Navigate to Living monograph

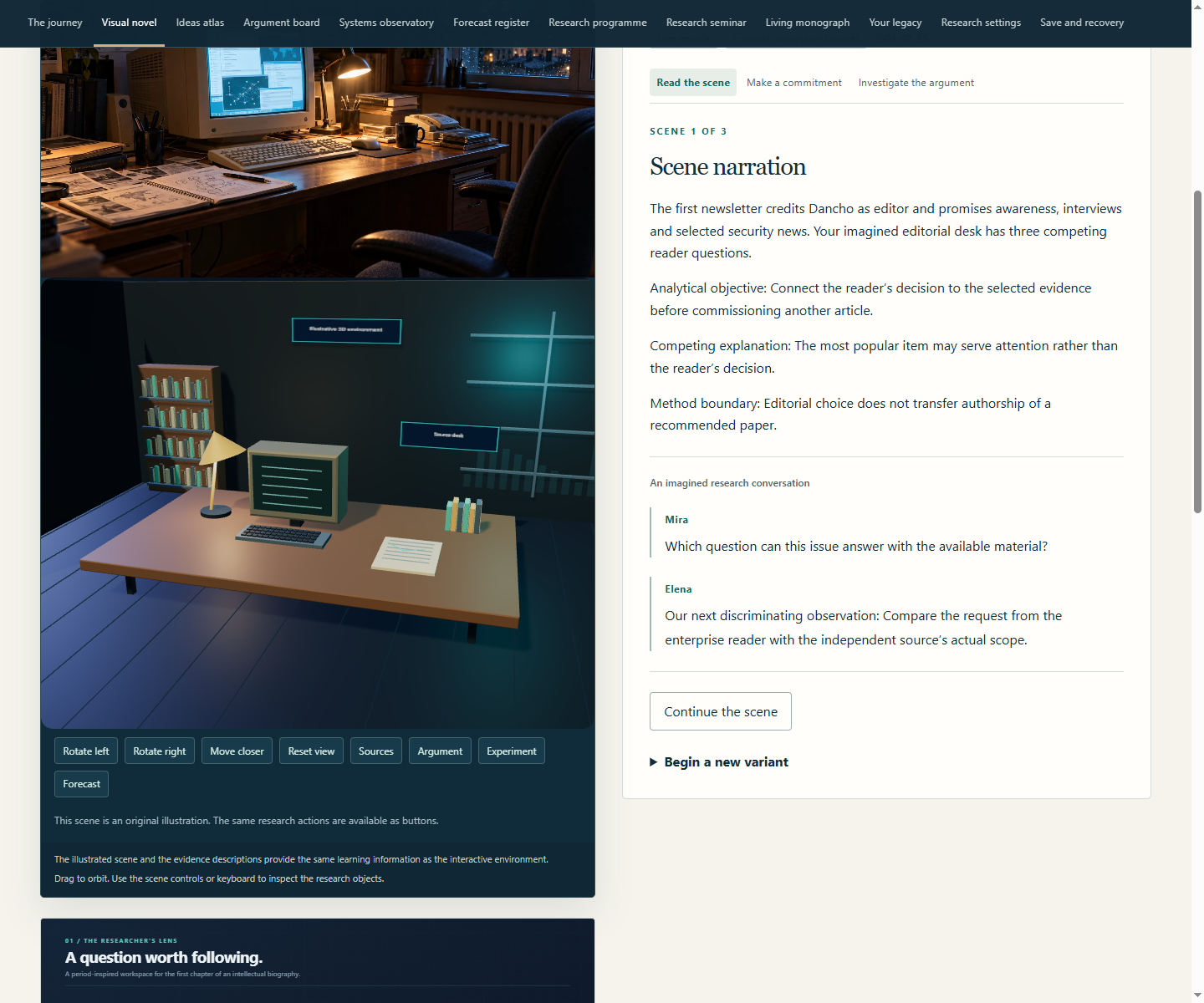(808, 23)
